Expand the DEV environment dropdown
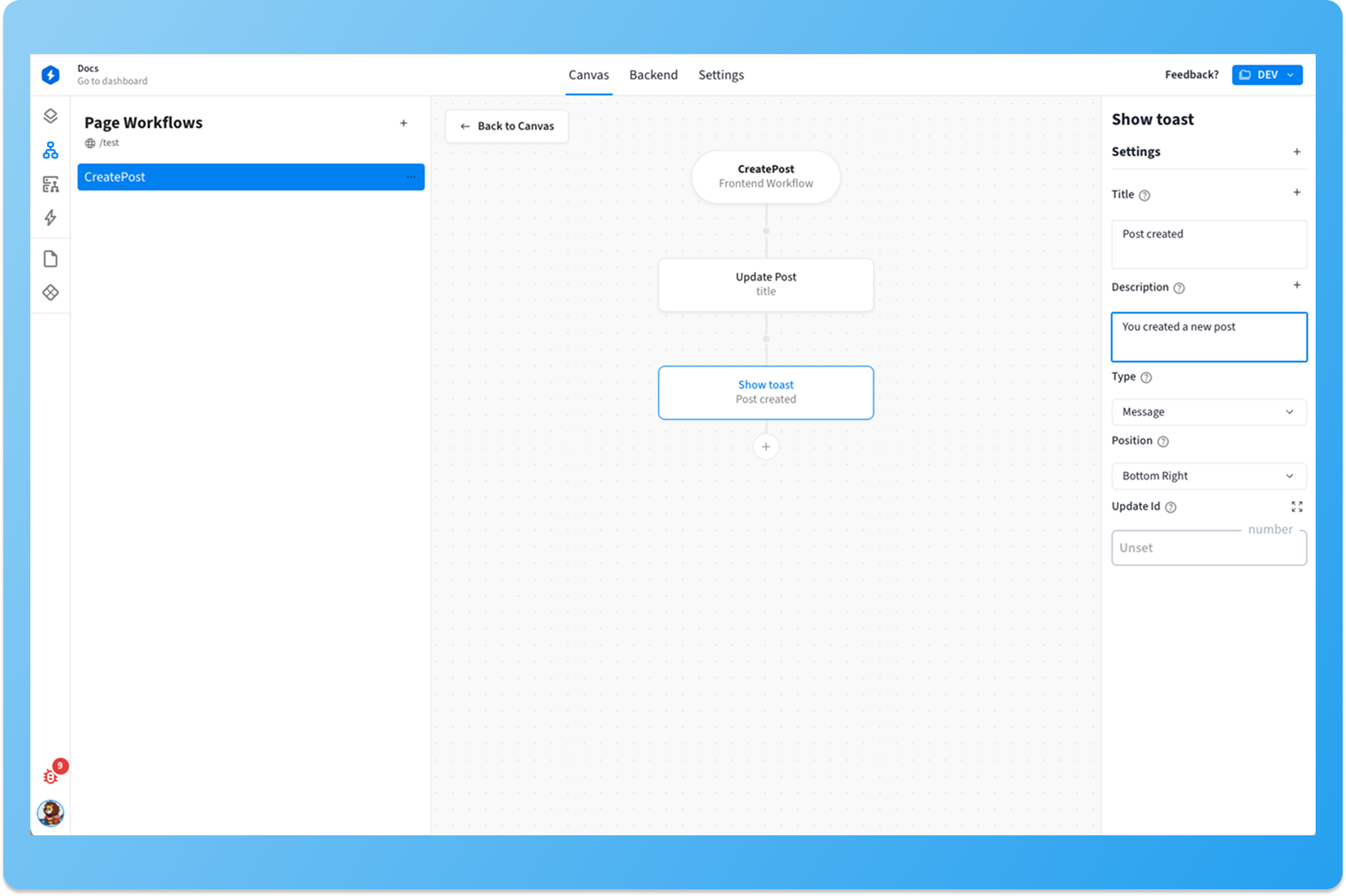 (1267, 75)
